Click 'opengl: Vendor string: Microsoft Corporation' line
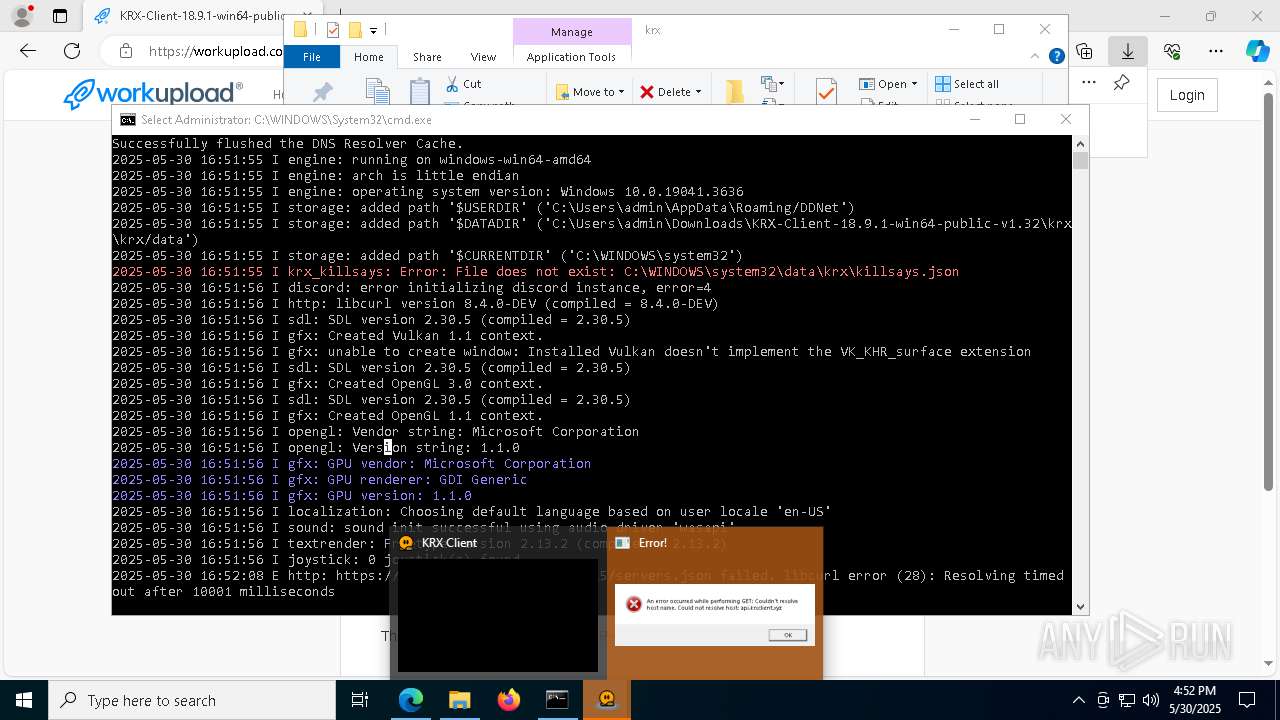 (375, 432)
